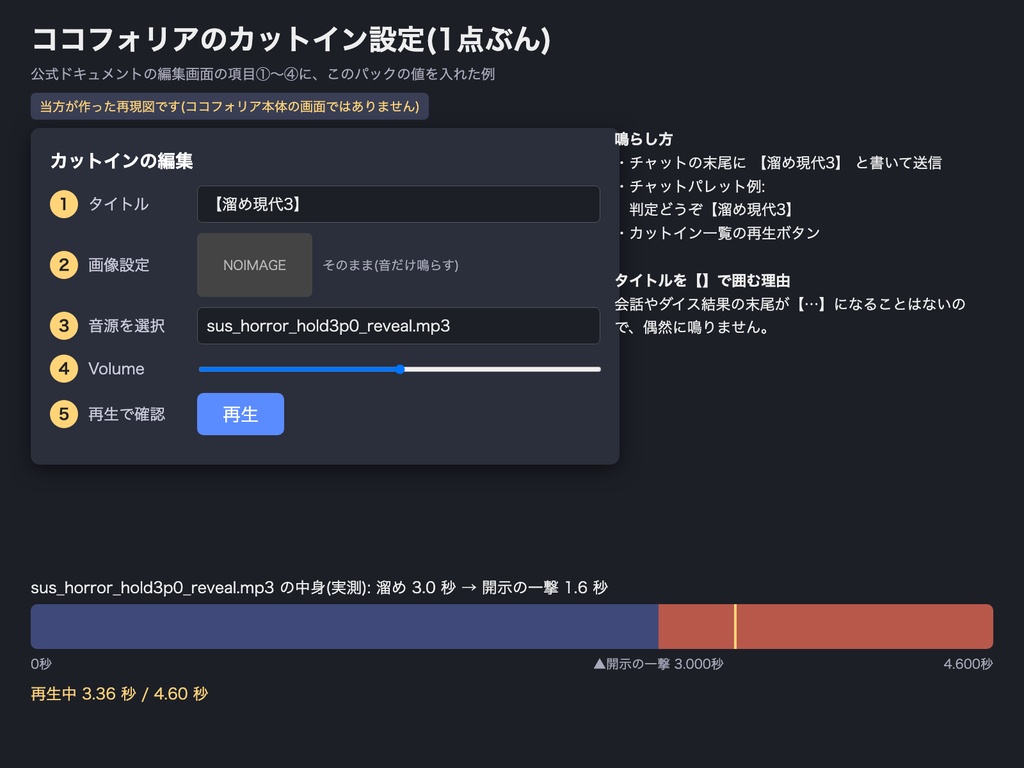Click the blue 再生 button
Viewport: 1024px width, 768px height.
[x=240, y=414]
